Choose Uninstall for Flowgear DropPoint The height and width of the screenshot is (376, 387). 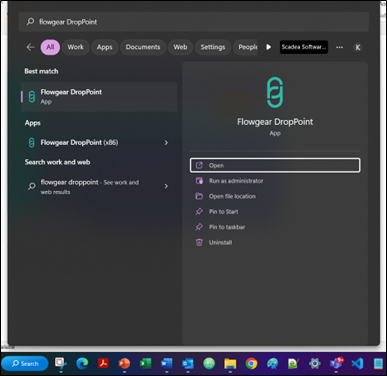point(275,242)
